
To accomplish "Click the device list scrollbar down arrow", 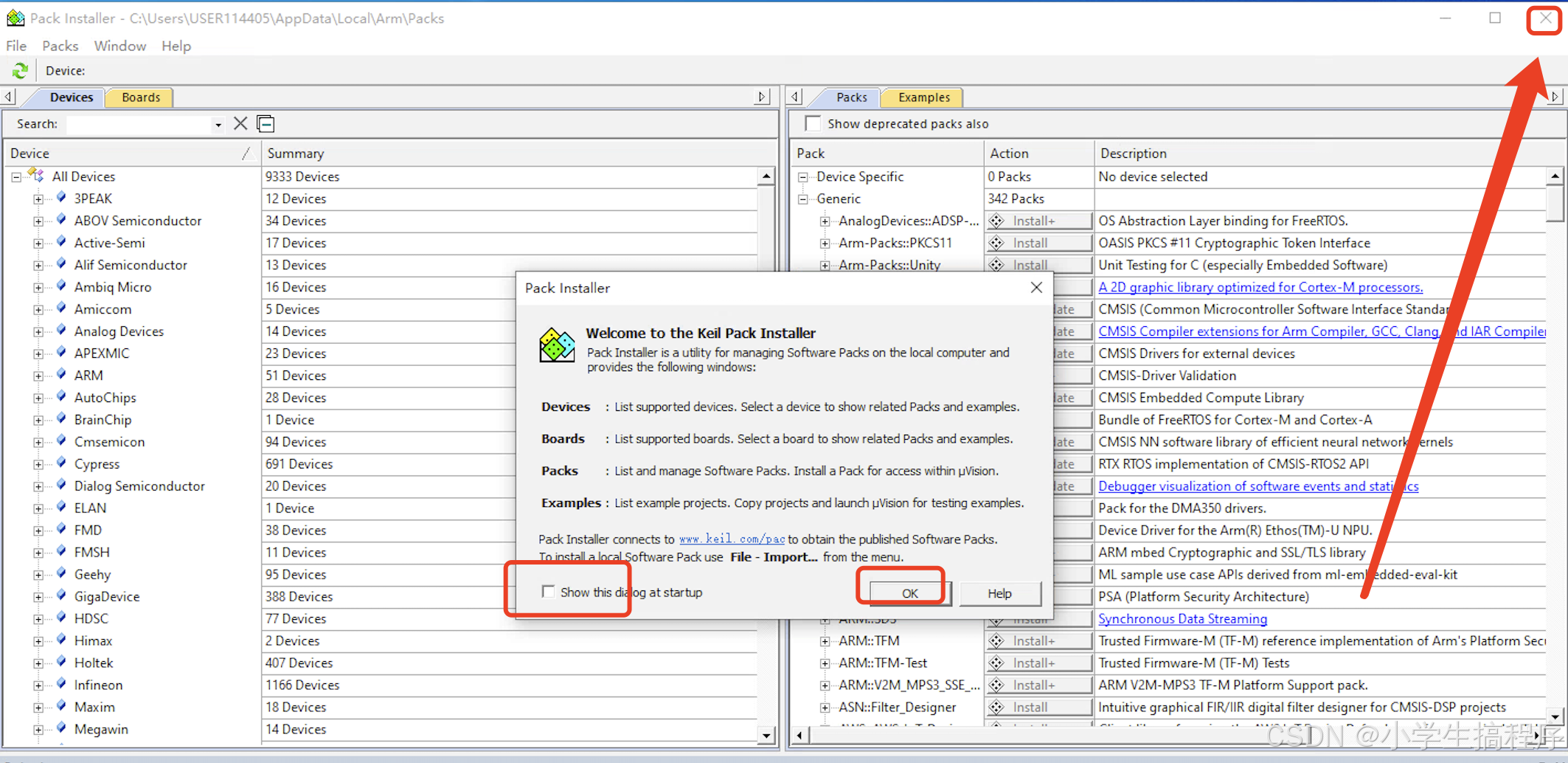I will tap(766, 735).
